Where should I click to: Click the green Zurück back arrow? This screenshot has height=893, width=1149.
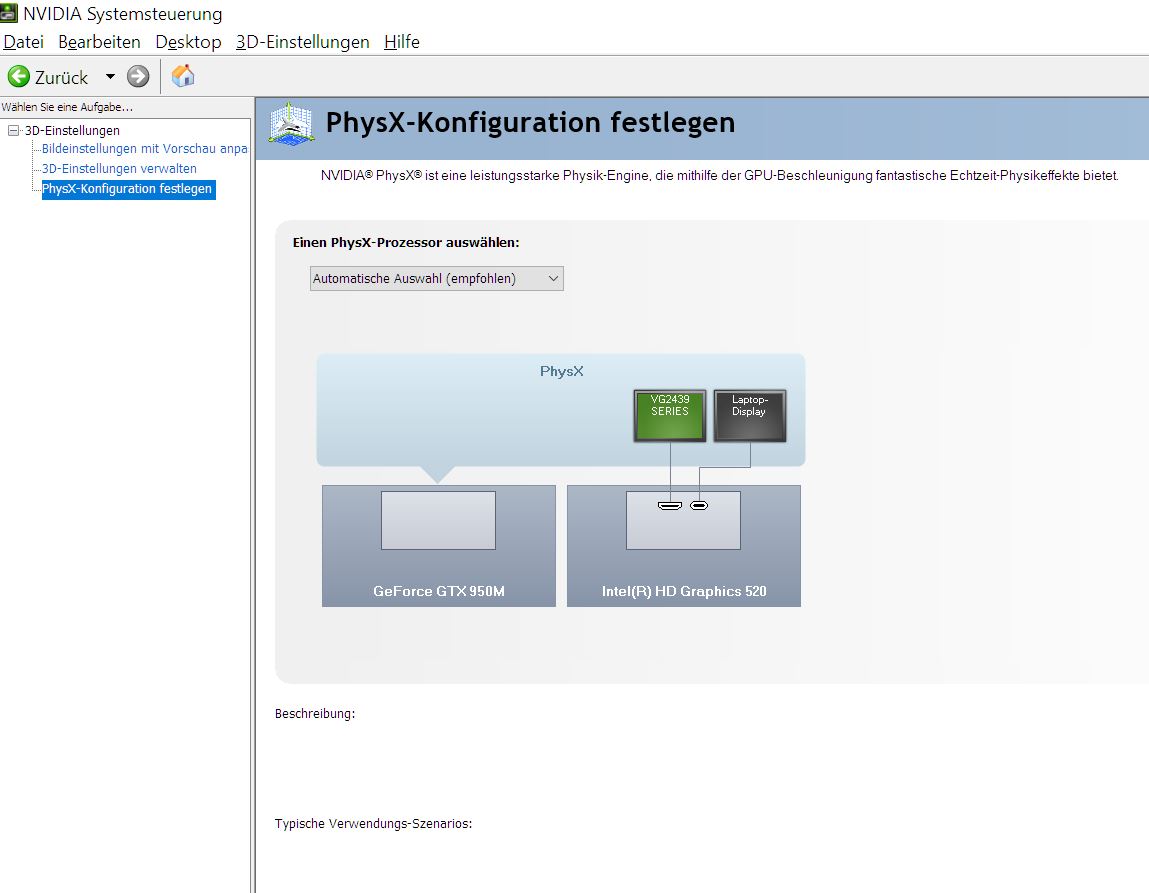click(x=19, y=77)
